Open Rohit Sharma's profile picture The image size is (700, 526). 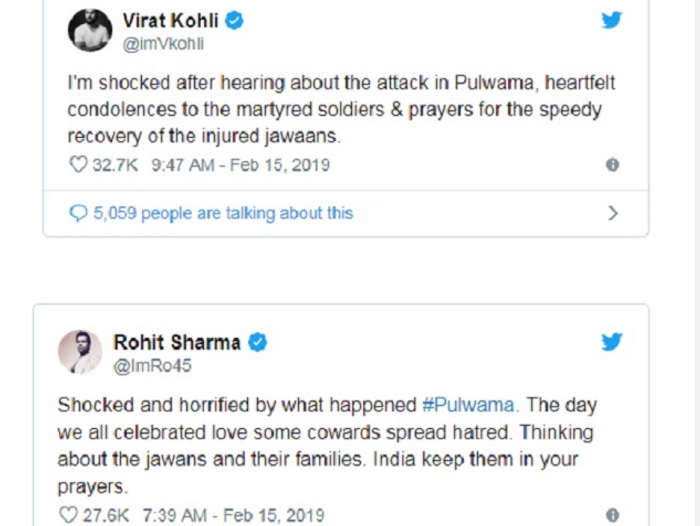coord(80,352)
